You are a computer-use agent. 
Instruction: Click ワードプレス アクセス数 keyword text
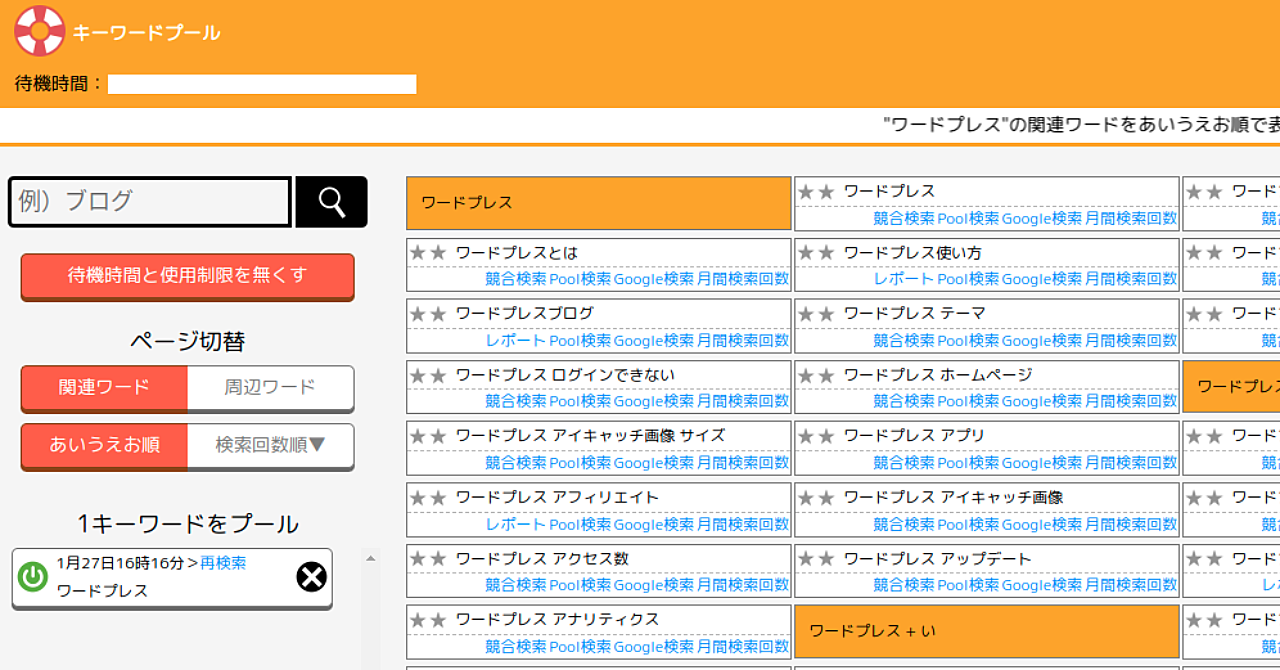(542, 560)
